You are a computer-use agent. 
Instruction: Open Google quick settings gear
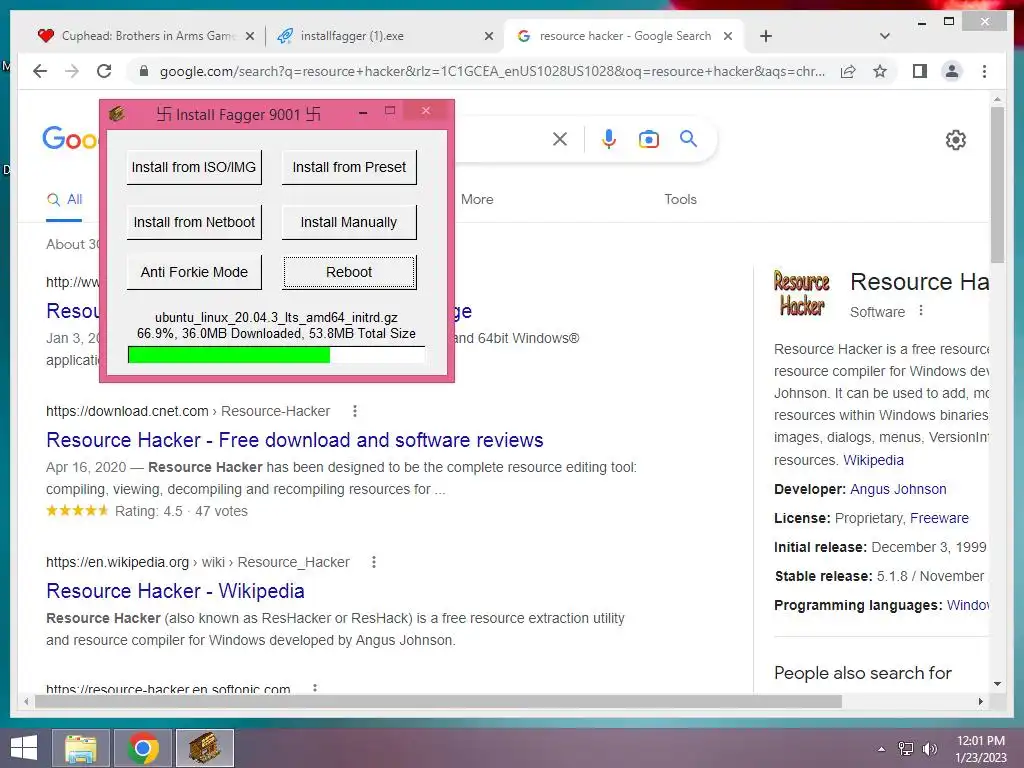(955, 139)
